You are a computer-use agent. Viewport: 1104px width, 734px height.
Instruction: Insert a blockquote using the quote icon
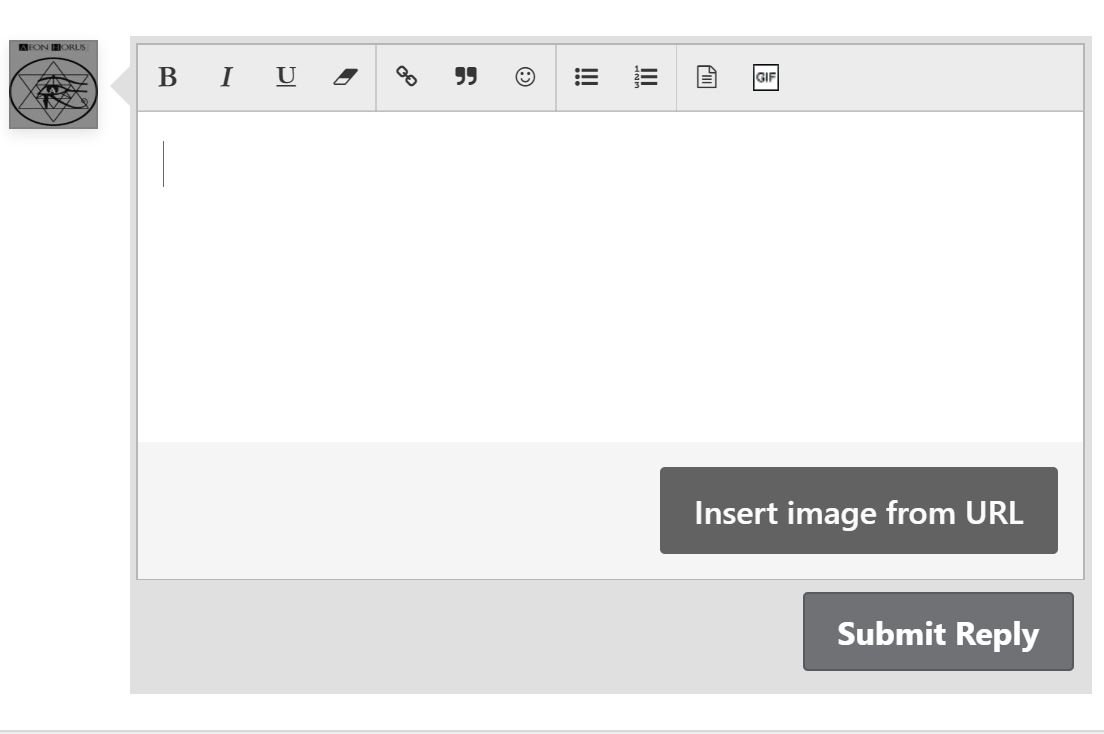tap(466, 77)
